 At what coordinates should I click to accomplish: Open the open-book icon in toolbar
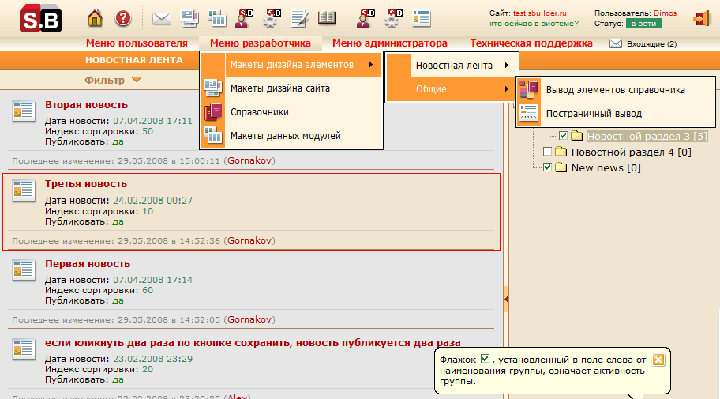click(327, 18)
